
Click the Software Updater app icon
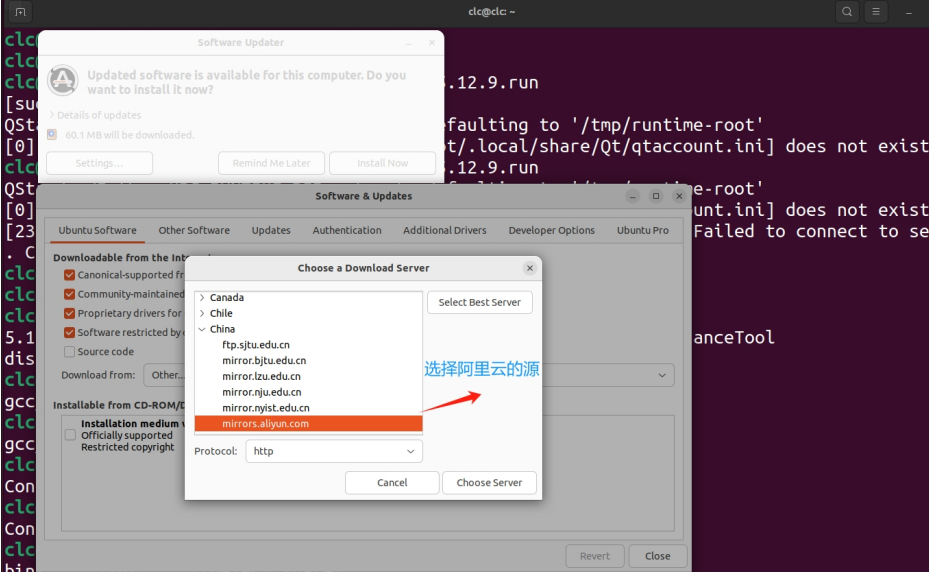point(63,80)
